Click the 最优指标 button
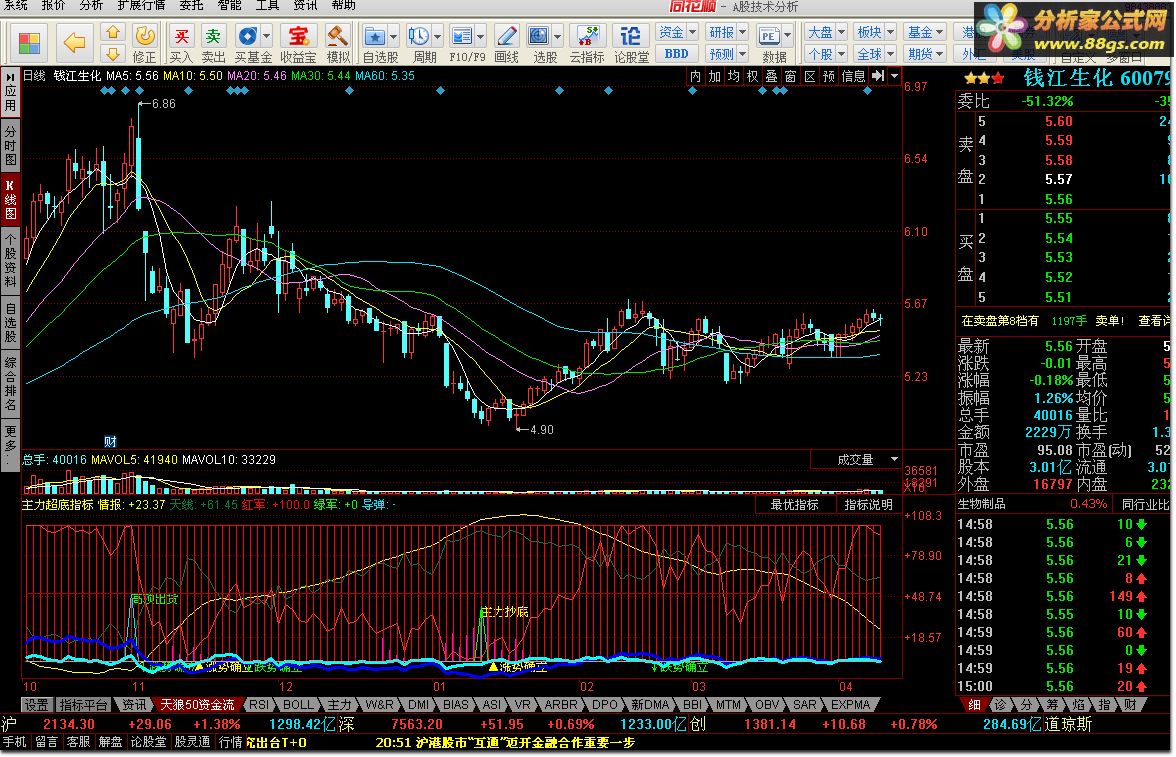 point(794,504)
